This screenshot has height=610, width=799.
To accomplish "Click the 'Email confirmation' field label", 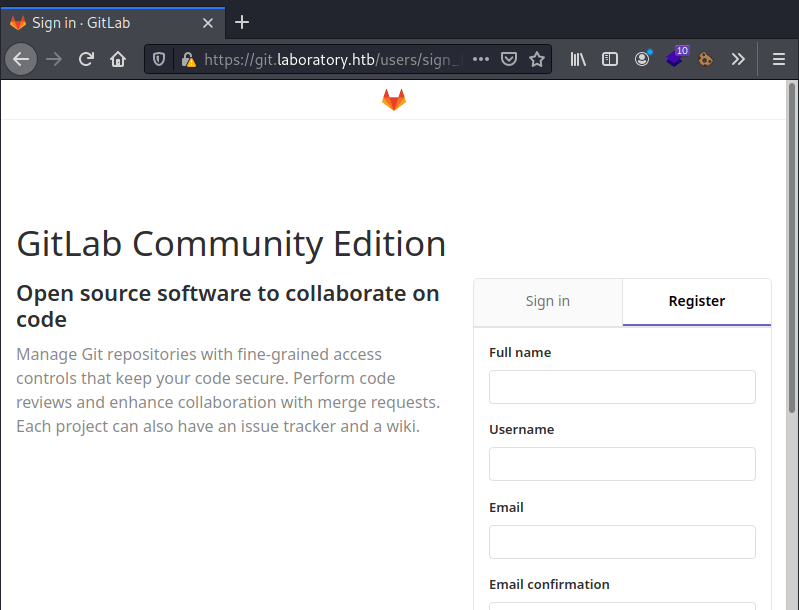I will coord(549,585).
